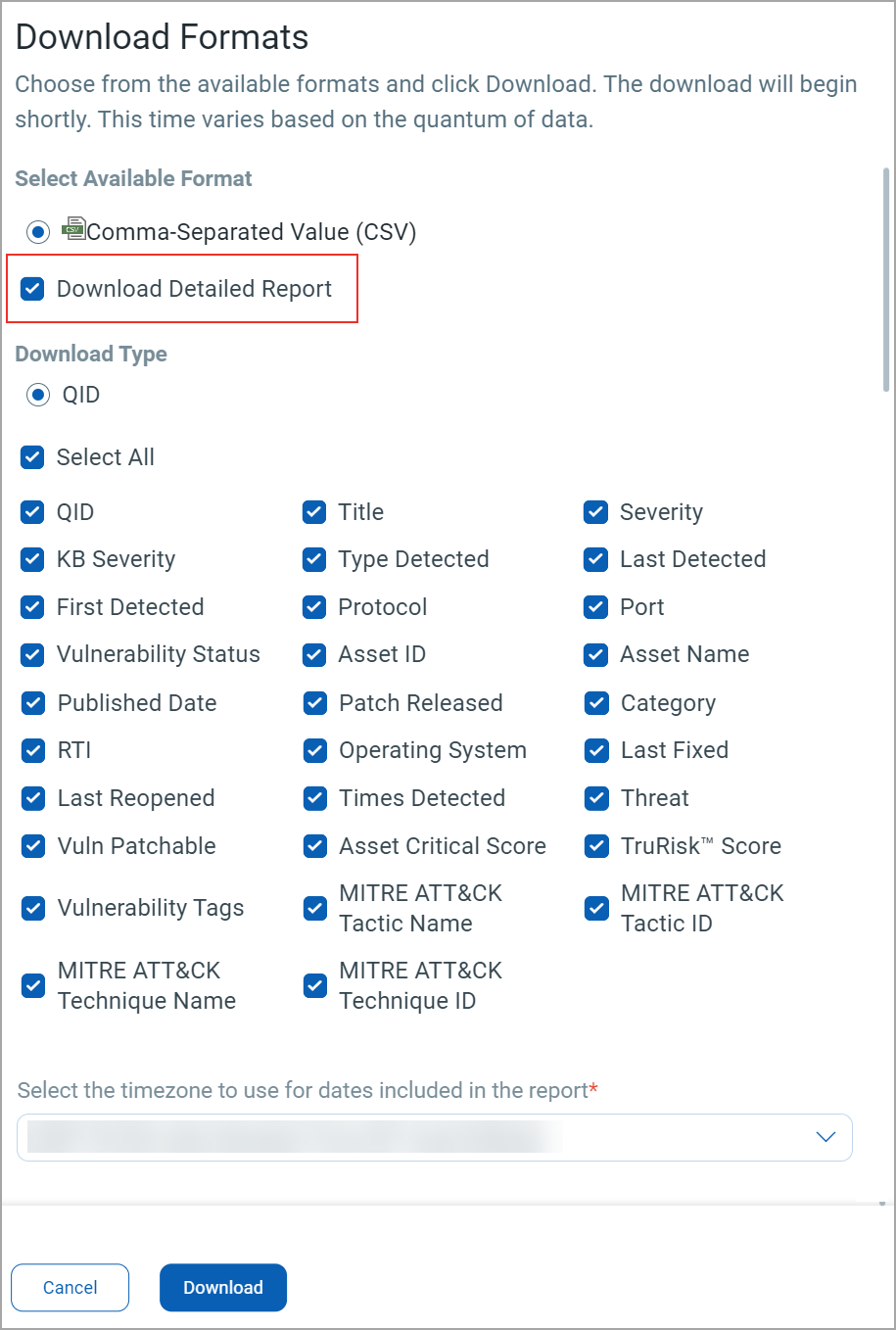The image size is (896, 1330).
Task: Click the vertical scrollbar thumb
Action: (x=886, y=279)
